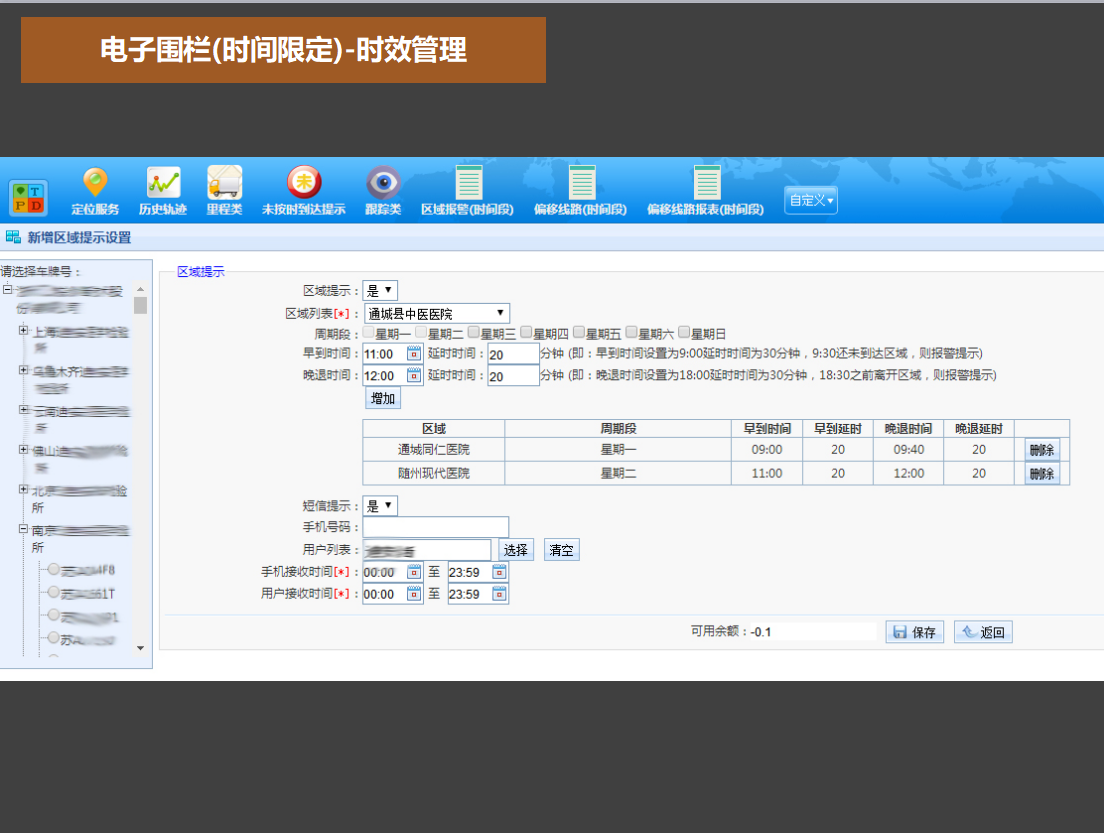Open 偏移线路报表(时间段) report icon
This screenshot has width=1104, height=833.
tap(706, 184)
